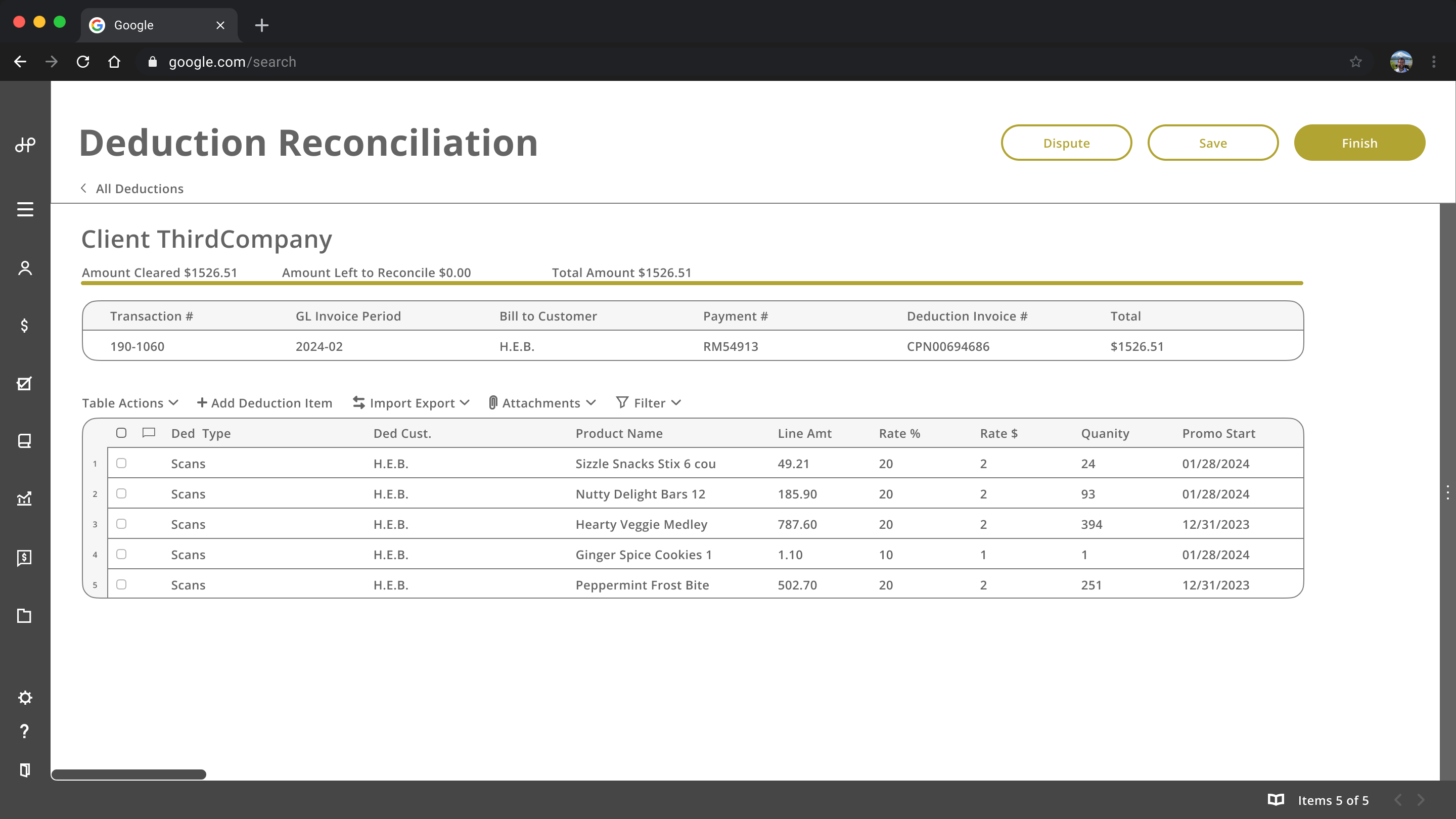Click the horizontal scrollbar at bottom
1456x819 pixels.
129,775
